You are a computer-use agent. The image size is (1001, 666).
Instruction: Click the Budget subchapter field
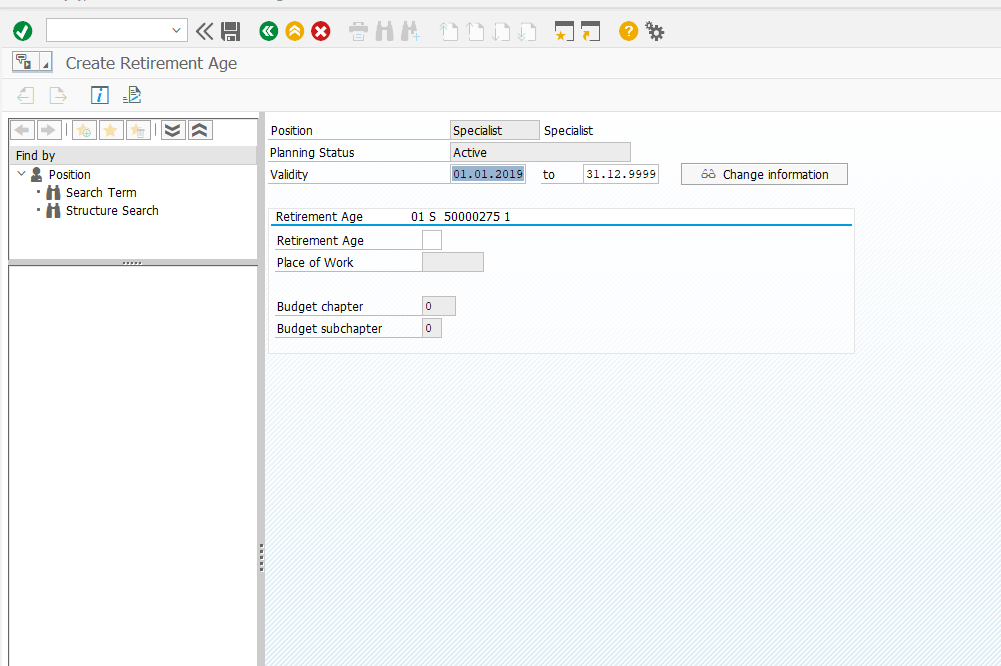tap(432, 328)
